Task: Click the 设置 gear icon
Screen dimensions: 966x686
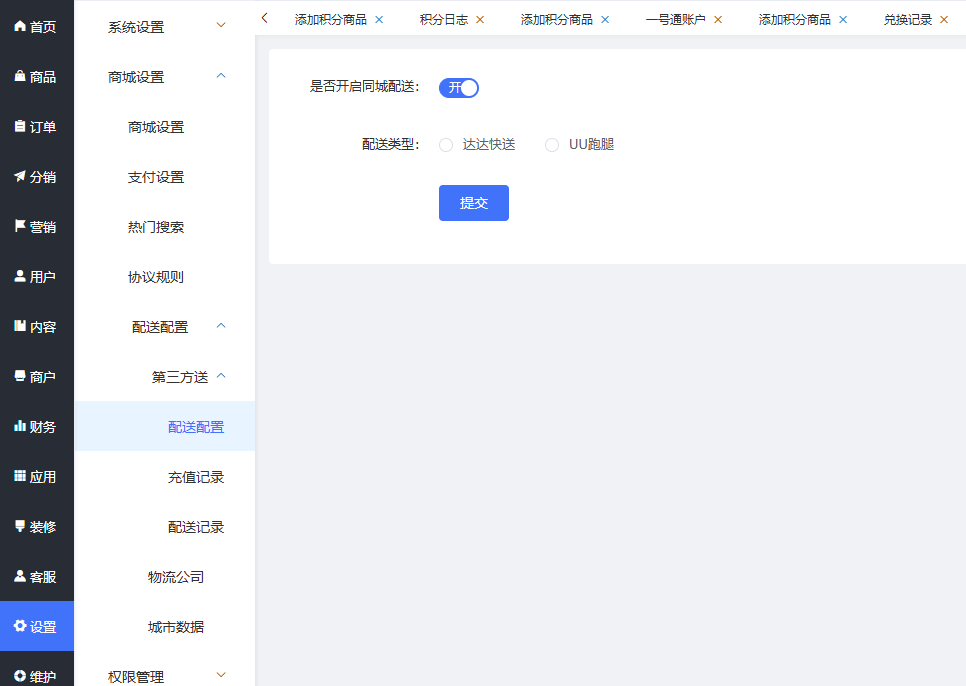Action: 20,626
